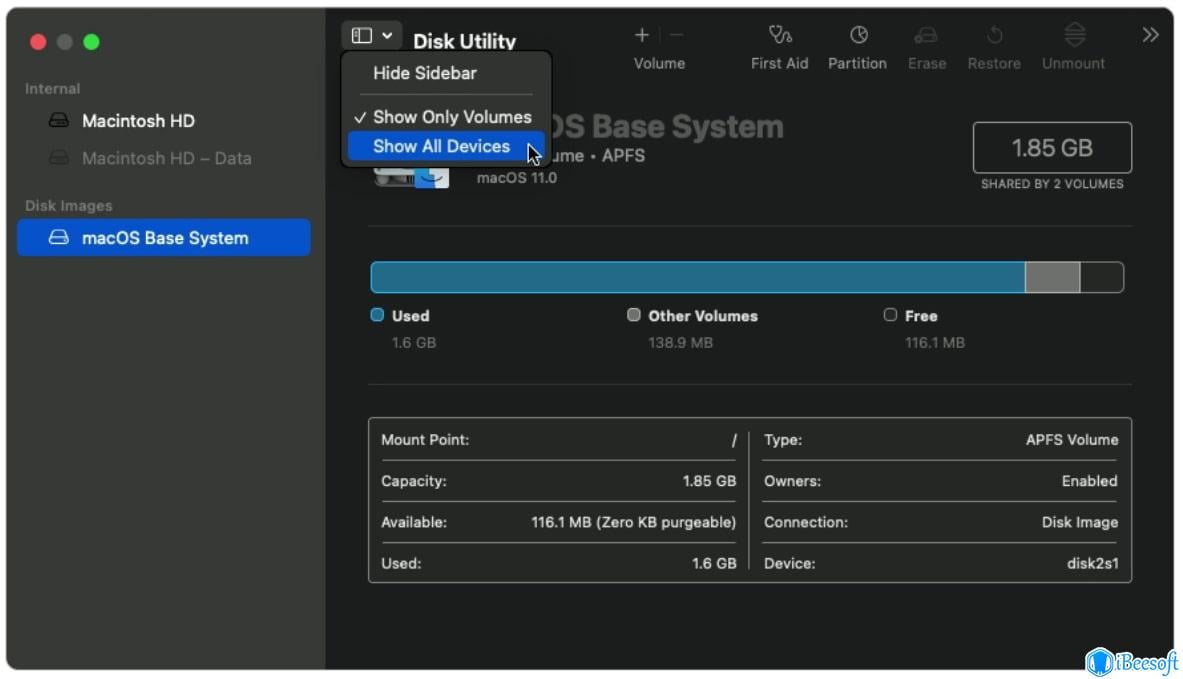Click the 138.9 MB Other Volumes value
Image resolution: width=1183 pixels, height=679 pixels.
[x=681, y=343]
